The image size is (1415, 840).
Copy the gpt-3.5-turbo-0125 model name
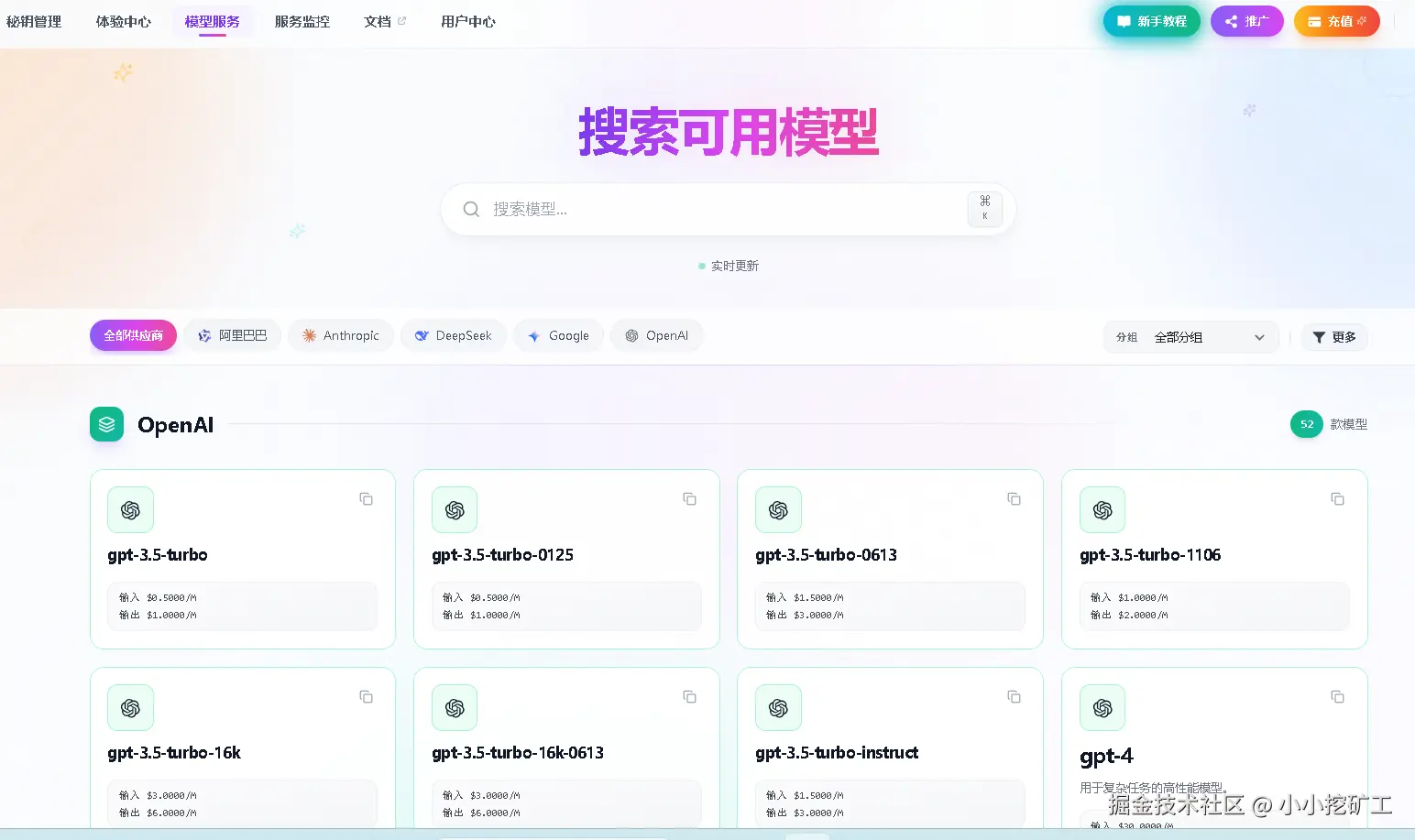(689, 499)
